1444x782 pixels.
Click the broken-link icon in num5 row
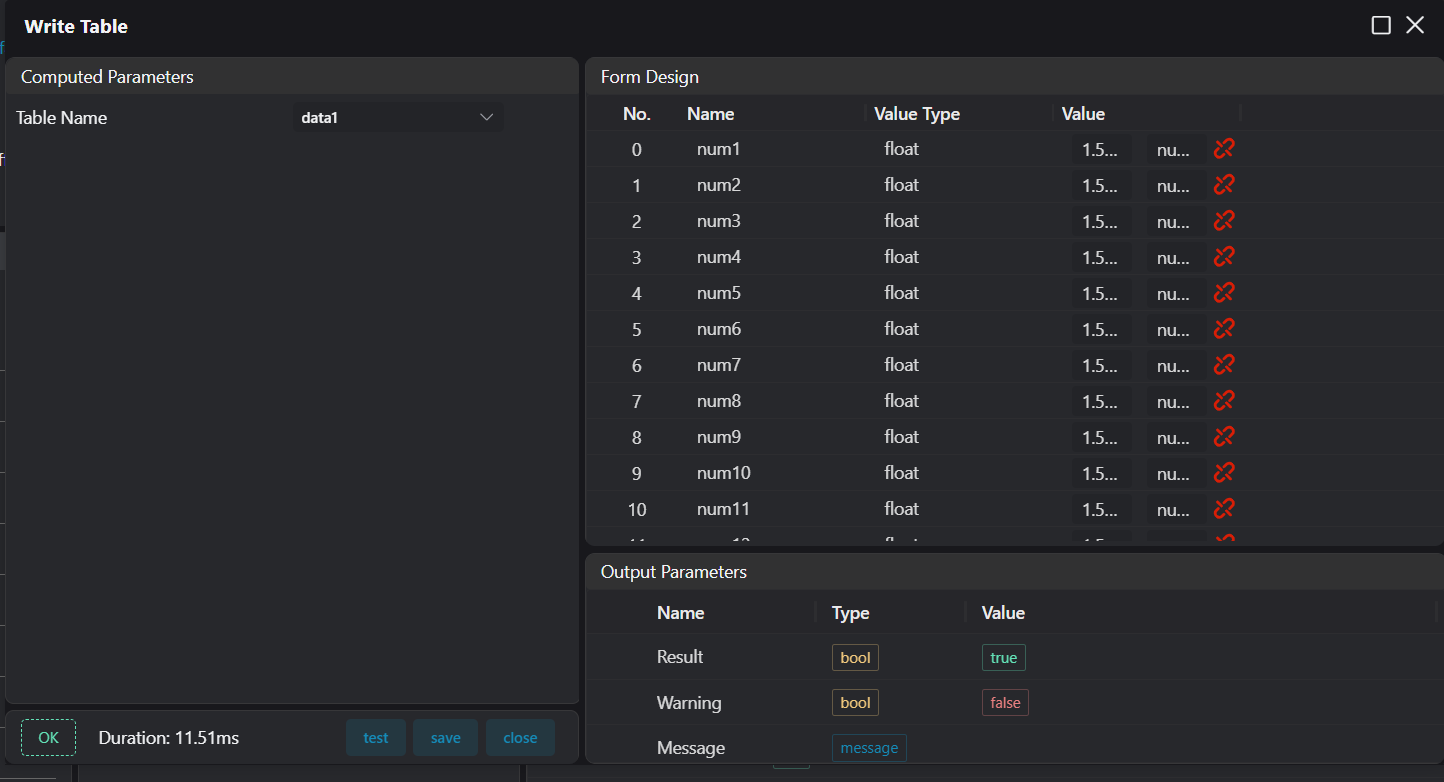click(1224, 293)
